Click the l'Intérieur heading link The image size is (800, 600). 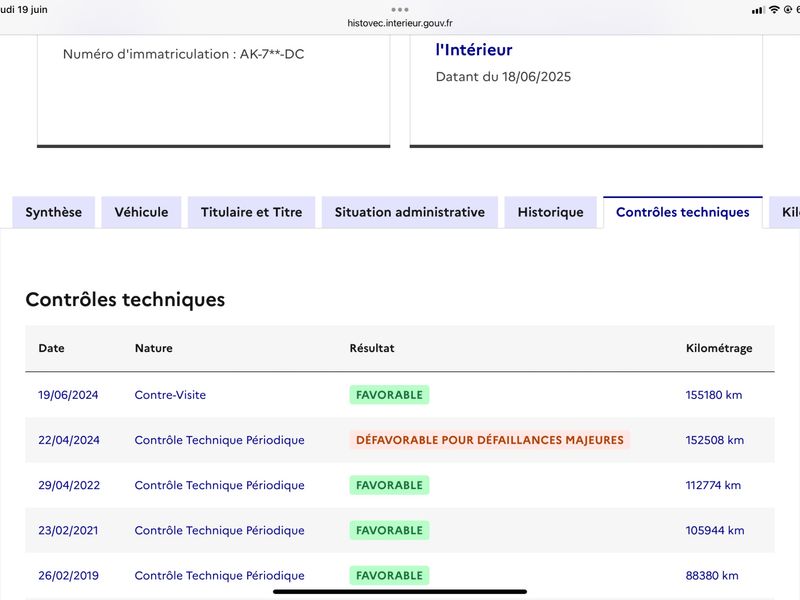pos(473,49)
